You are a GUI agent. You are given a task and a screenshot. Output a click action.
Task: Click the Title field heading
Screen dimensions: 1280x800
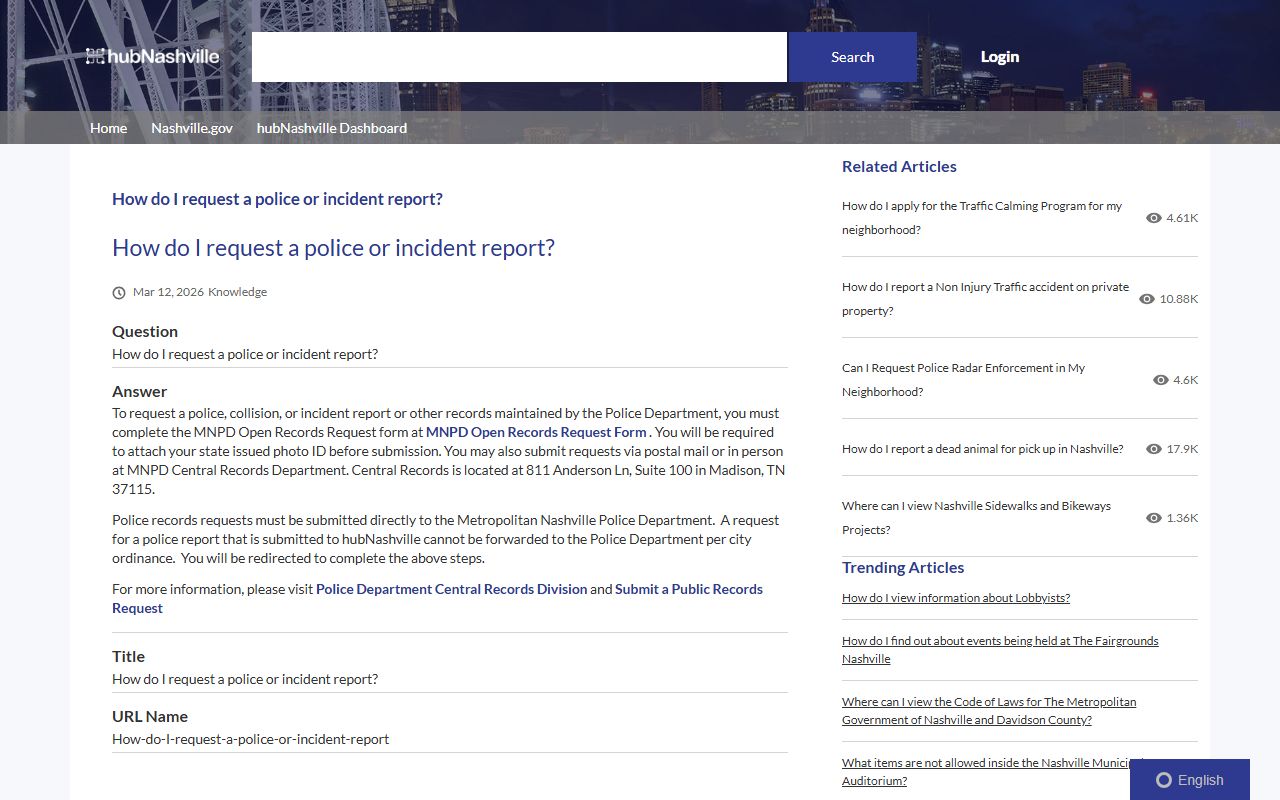tap(128, 657)
